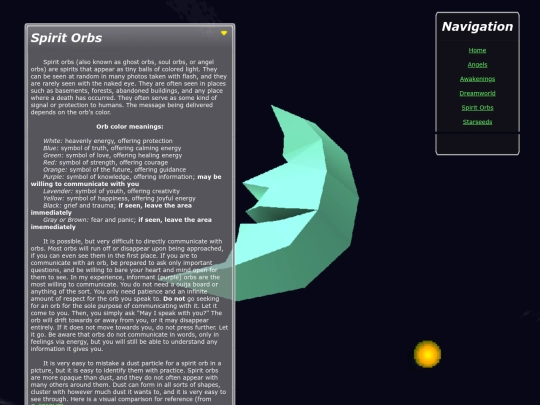Open the Awakenings navigation link
This screenshot has height=405, width=540.
pos(477,79)
